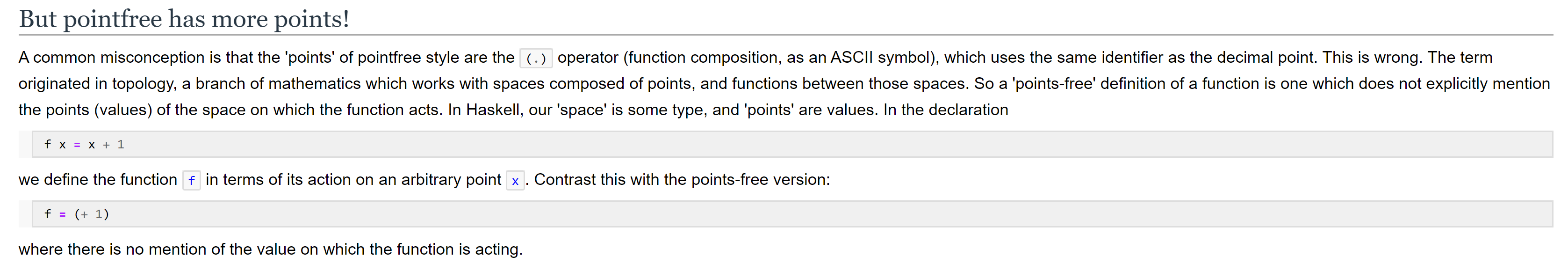This screenshot has height=264, width=1568.
Task: Click the number 1 in 'f x = x + 1'
Action: pyautogui.click(x=121, y=145)
